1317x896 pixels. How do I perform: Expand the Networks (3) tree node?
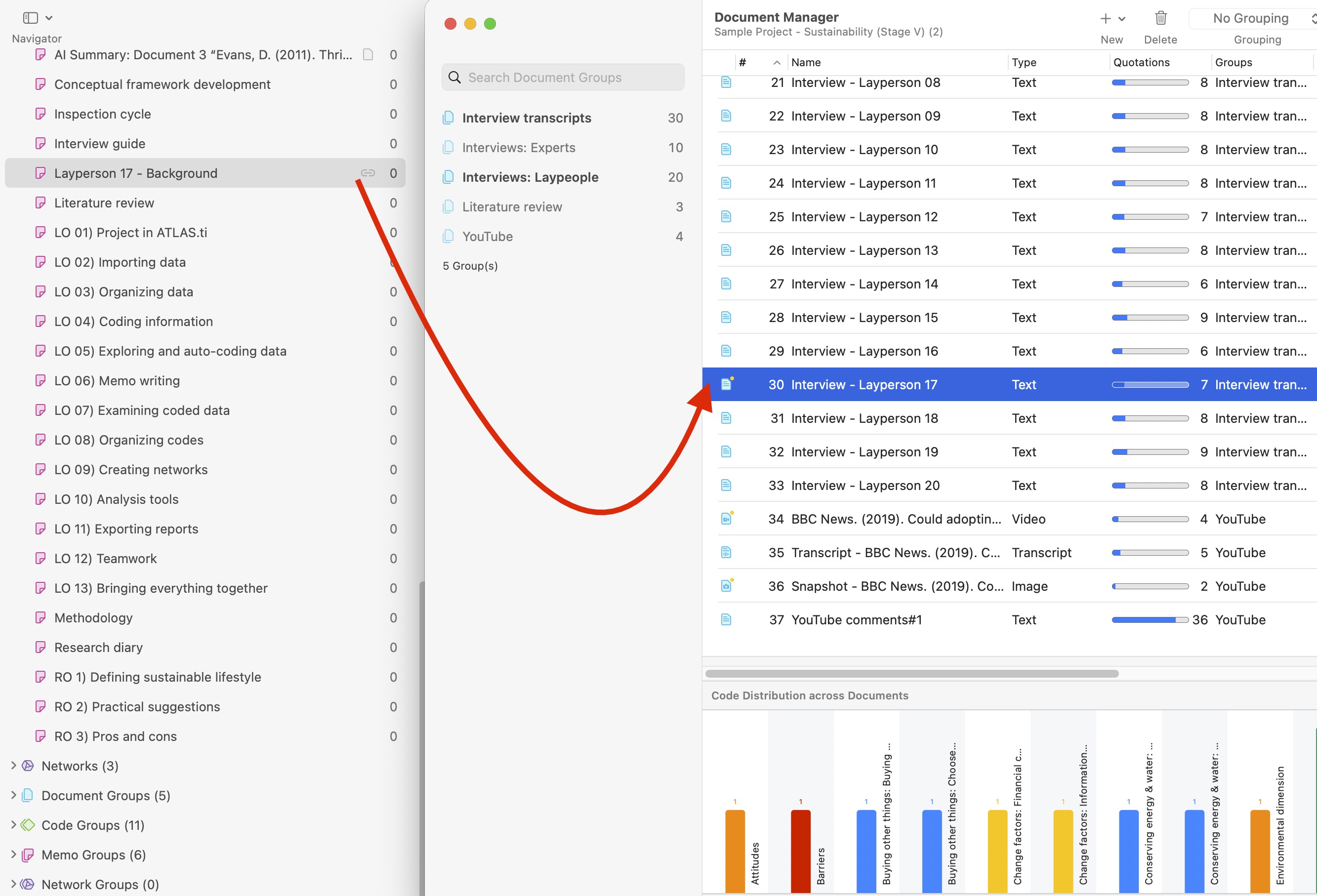click(x=14, y=766)
